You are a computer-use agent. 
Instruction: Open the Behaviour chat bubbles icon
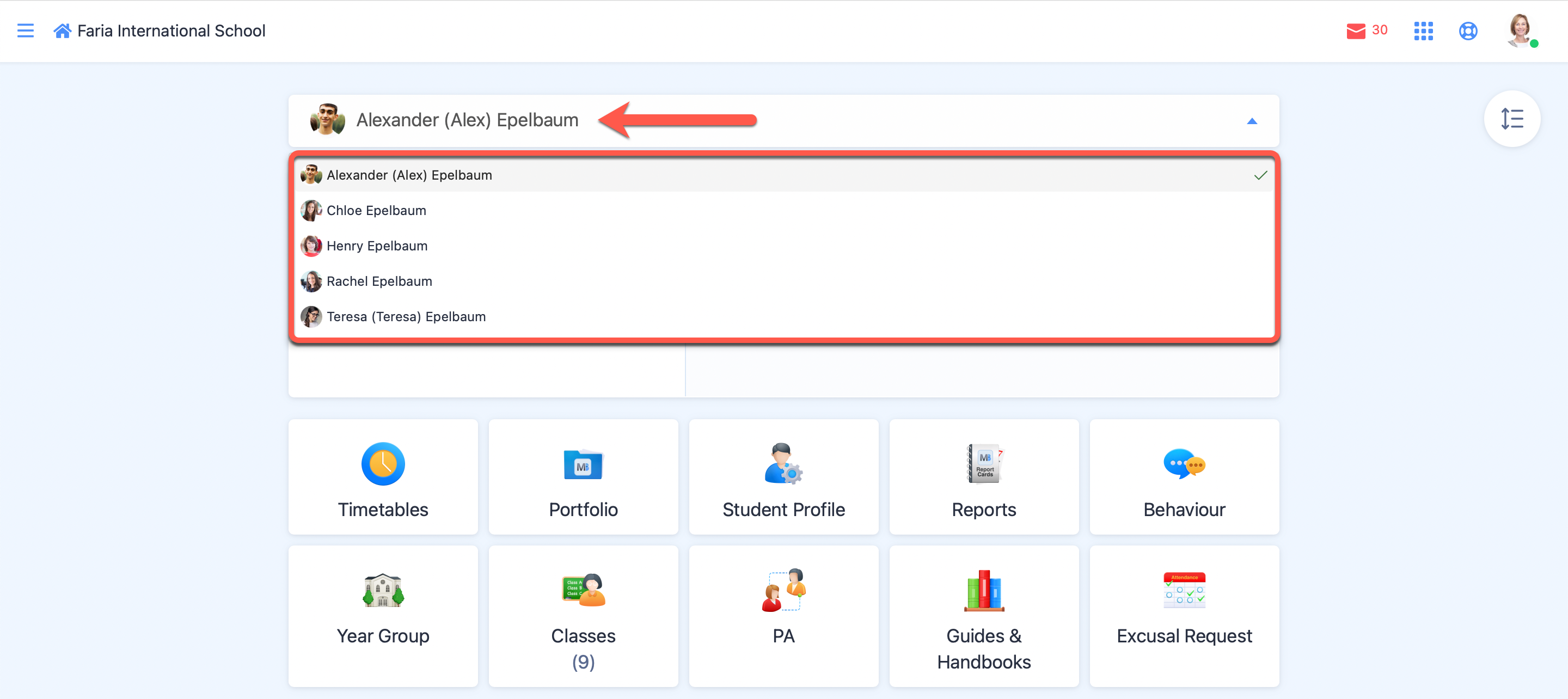(x=1184, y=464)
